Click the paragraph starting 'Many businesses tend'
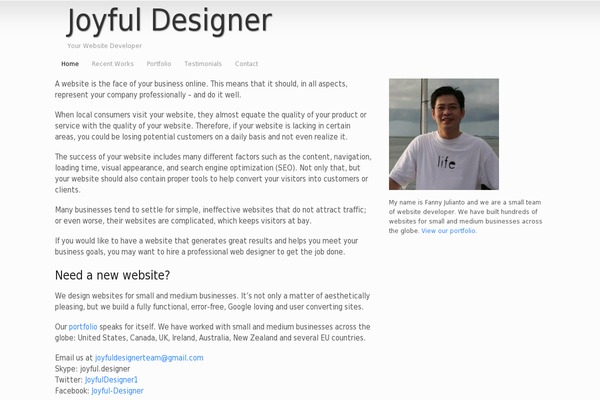Image resolution: width=600 pixels, height=400 pixels. (210, 215)
